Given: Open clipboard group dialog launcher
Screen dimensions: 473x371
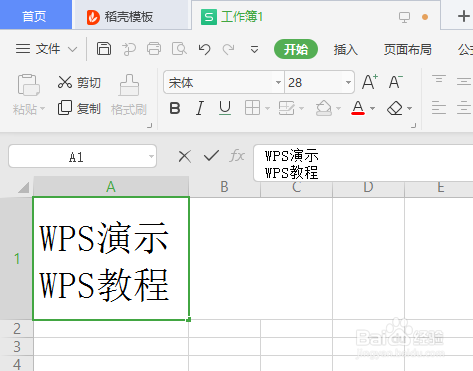Looking at the screenshot, I should click(x=150, y=126).
